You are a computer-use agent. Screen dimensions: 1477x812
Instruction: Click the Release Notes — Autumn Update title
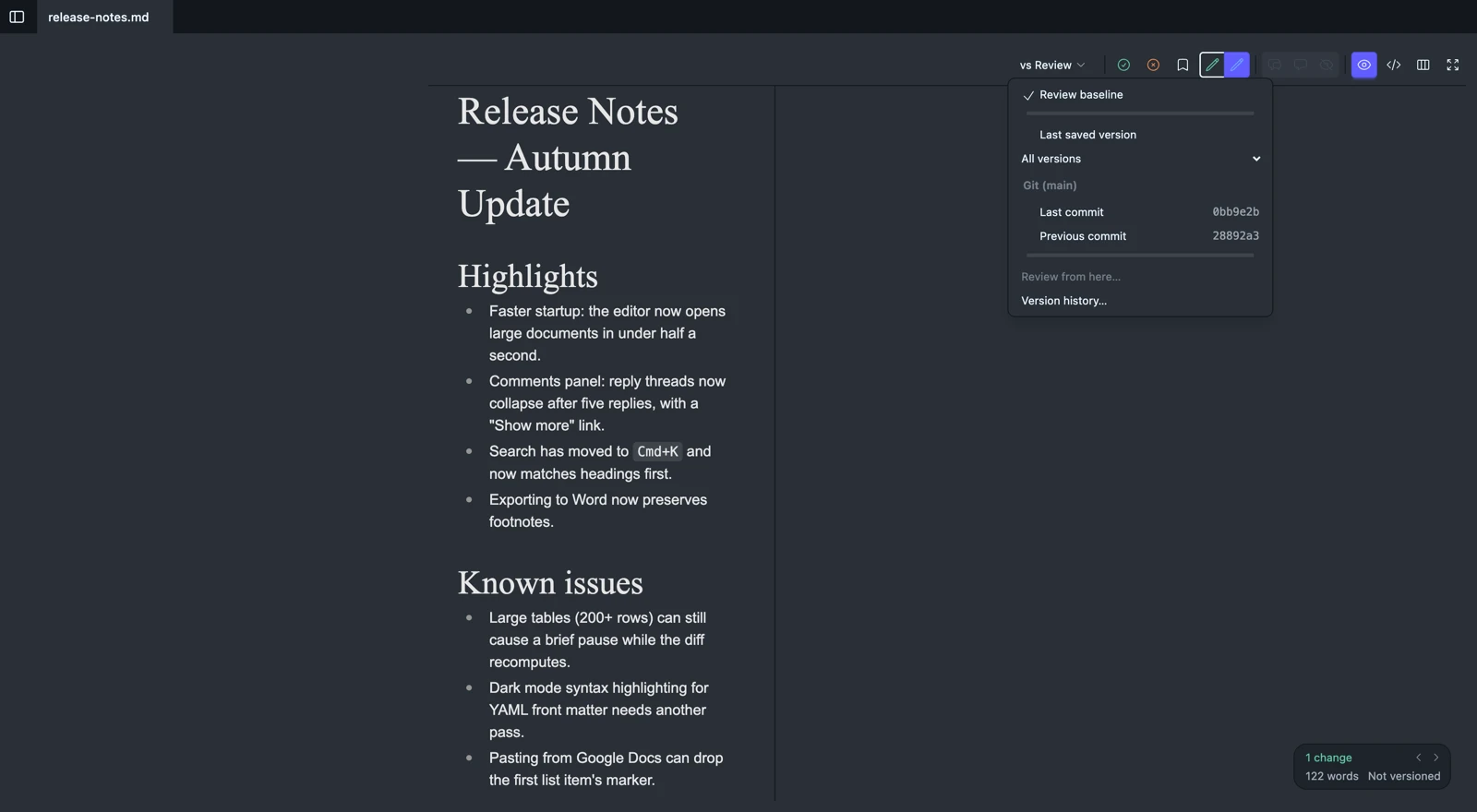(x=568, y=157)
